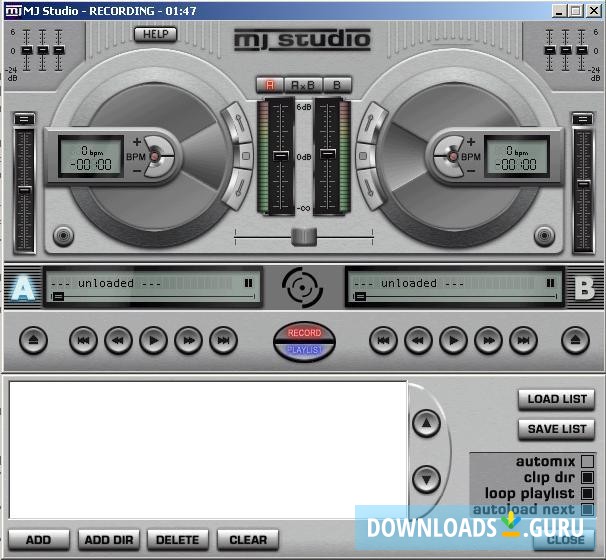Play deck B
The width and height of the screenshot is (606, 560).
click(x=453, y=340)
